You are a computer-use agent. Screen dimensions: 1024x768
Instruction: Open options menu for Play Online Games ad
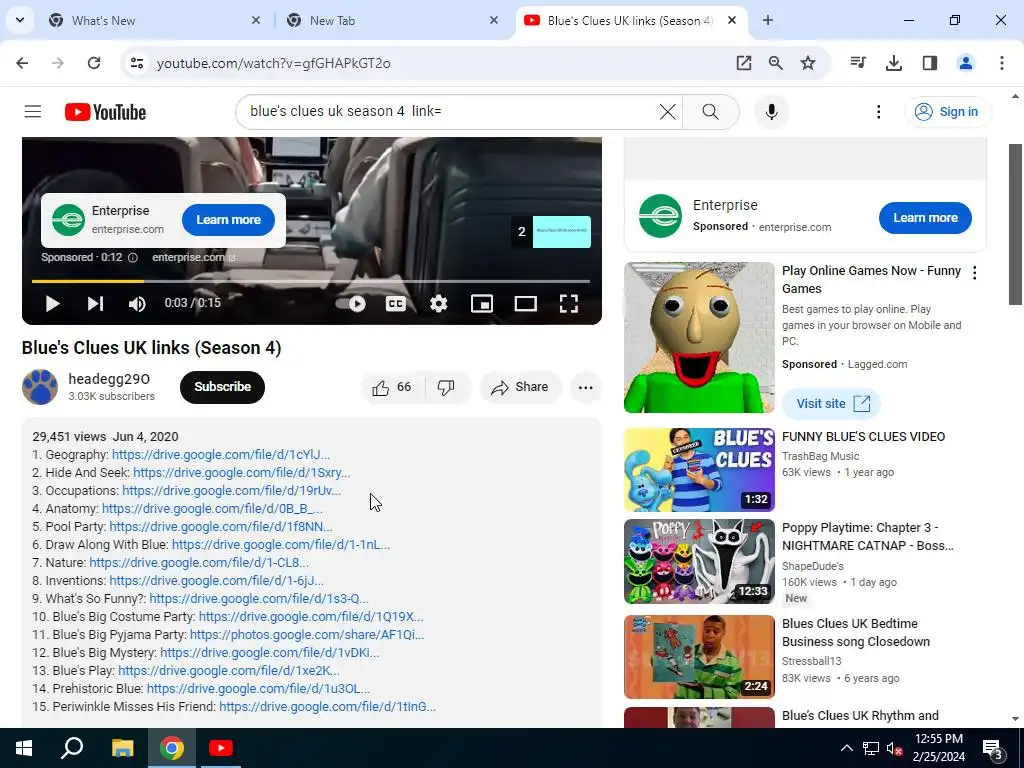click(974, 273)
